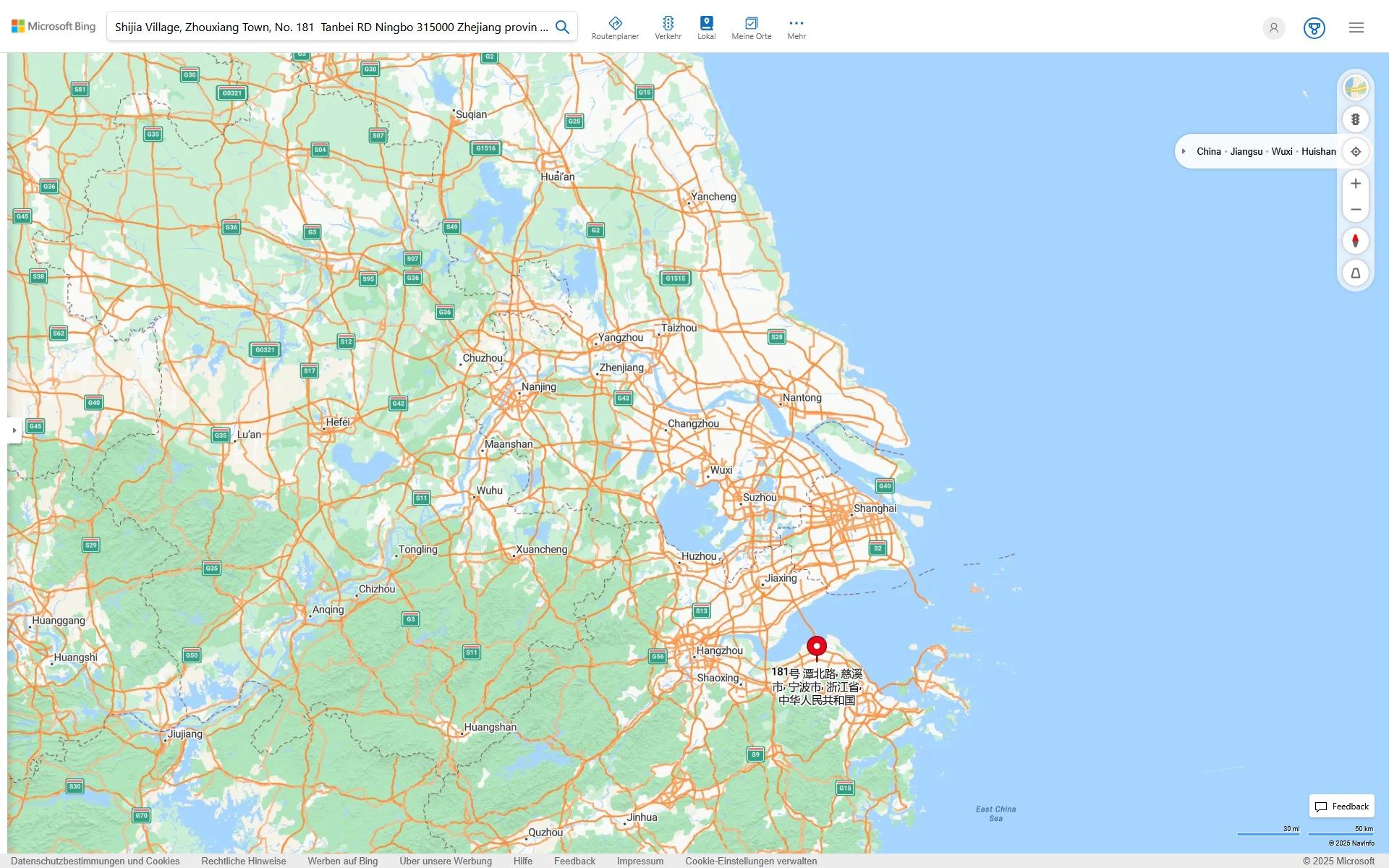The width and height of the screenshot is (1389, 868).
Task: Zoom in with the plus button
Action: (x=1356, y=184)
